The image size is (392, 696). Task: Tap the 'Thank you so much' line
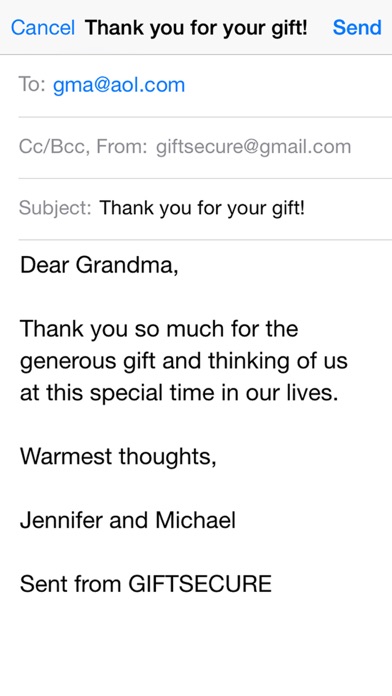[159, 329]
